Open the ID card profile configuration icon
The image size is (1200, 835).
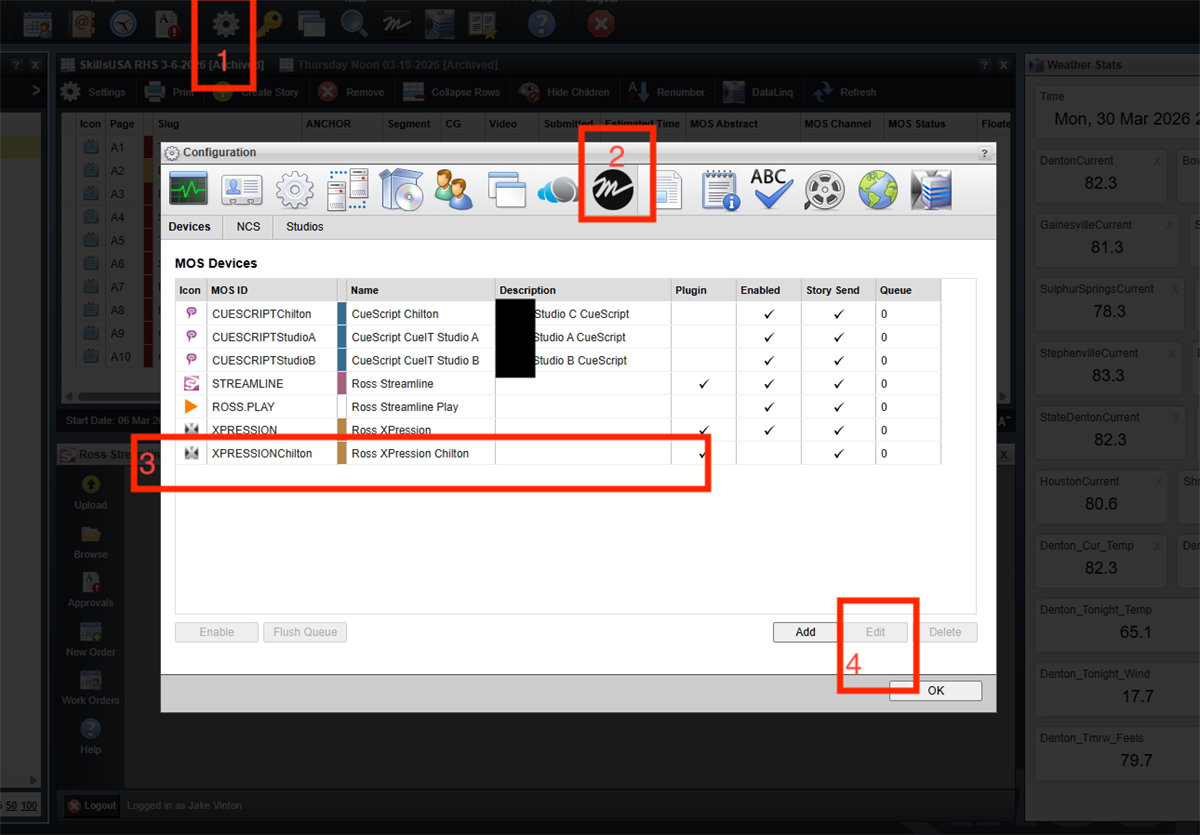pyautogui.click(x=241, y=189)
